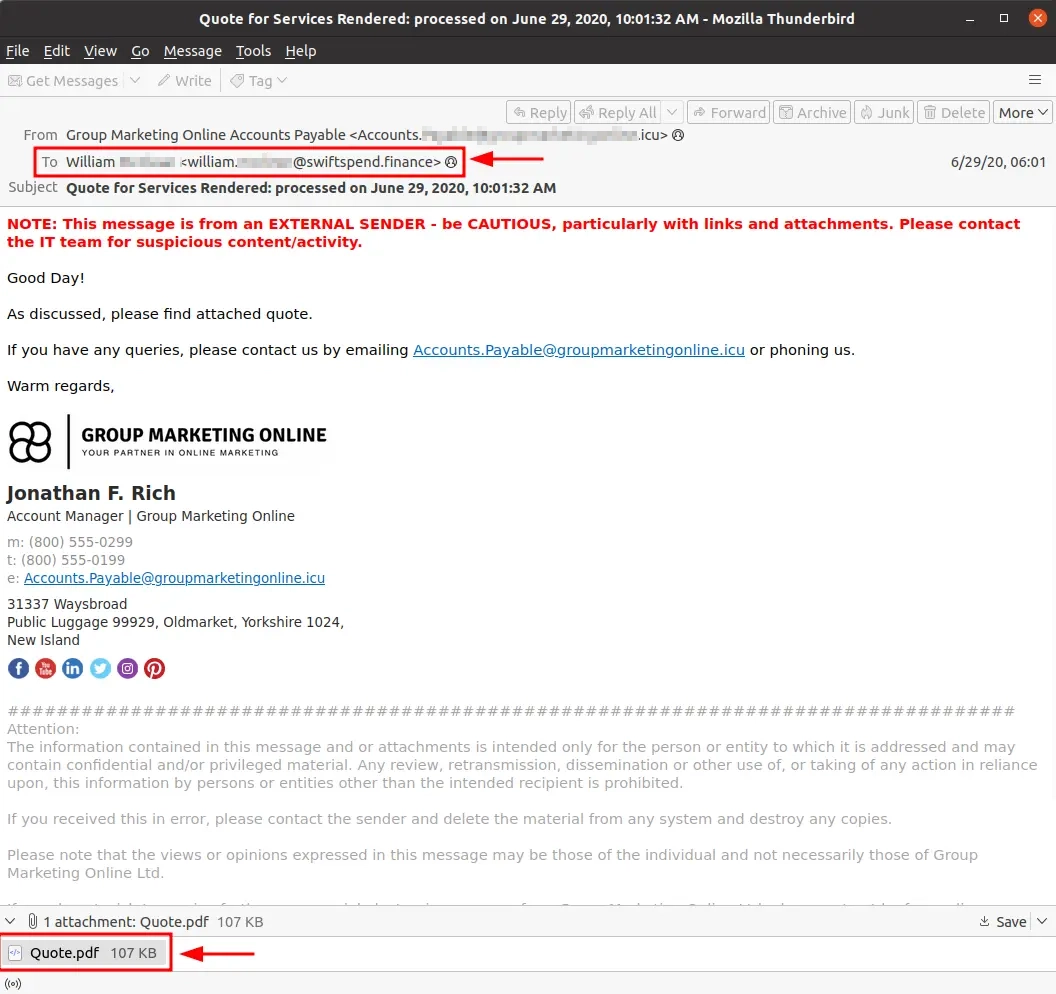Screen dimensions: 1056x994
Task: Click the mobile number (800) 555-0299
Action: tap(81, 542)
